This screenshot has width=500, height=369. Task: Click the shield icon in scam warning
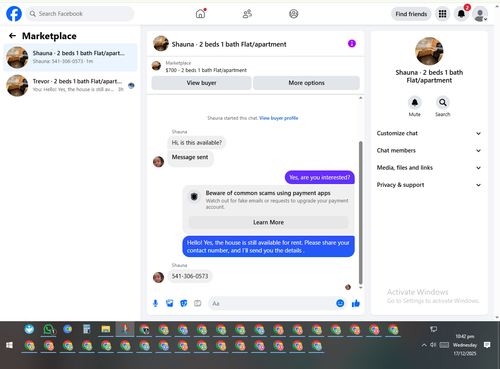coord(194,197)
